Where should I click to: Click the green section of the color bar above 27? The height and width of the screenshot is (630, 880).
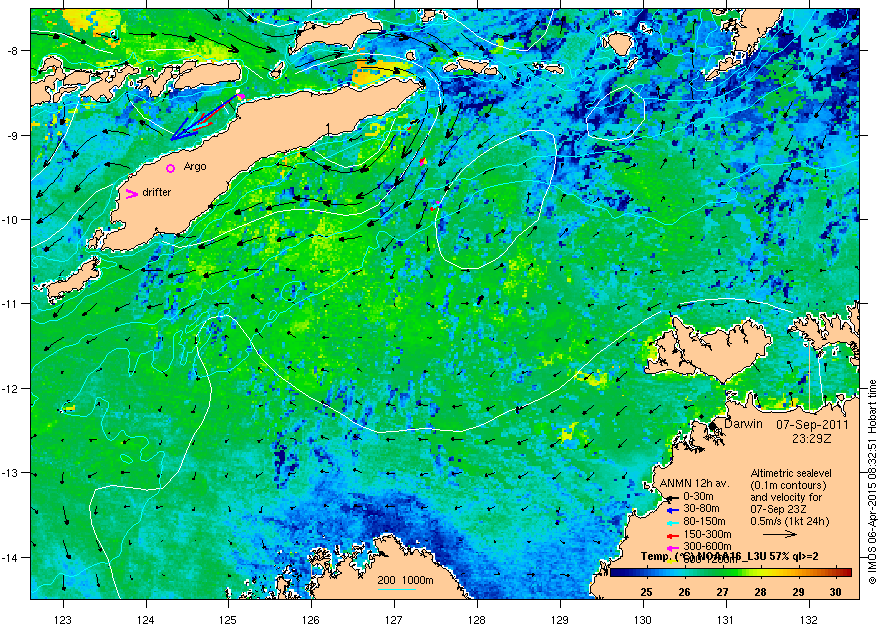pyautogui.click(x=723, y=572)
